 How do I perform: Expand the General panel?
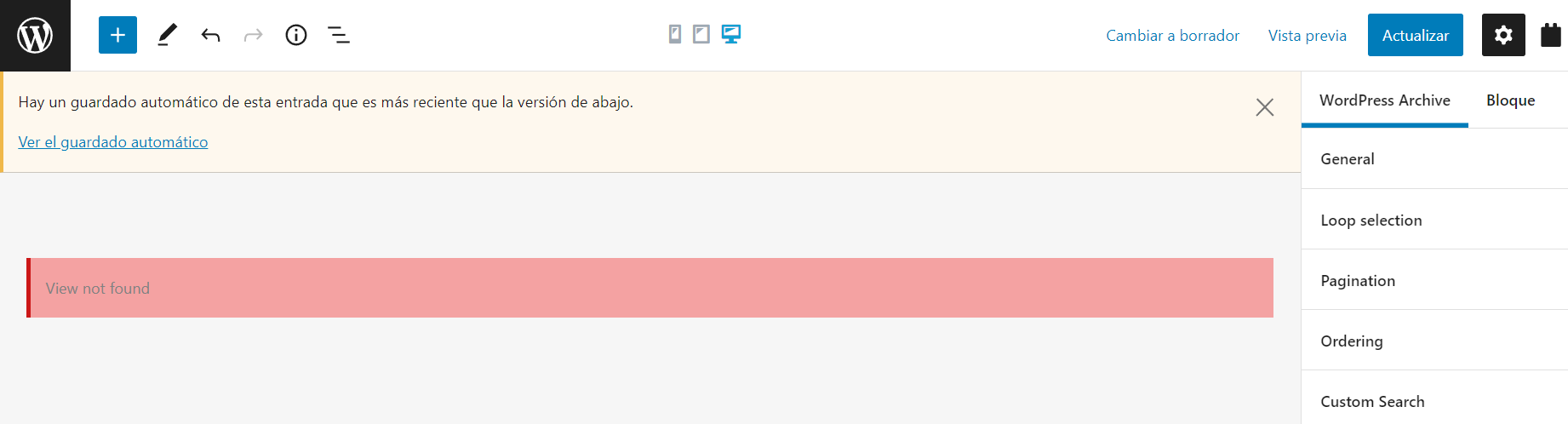point(1434,159)
